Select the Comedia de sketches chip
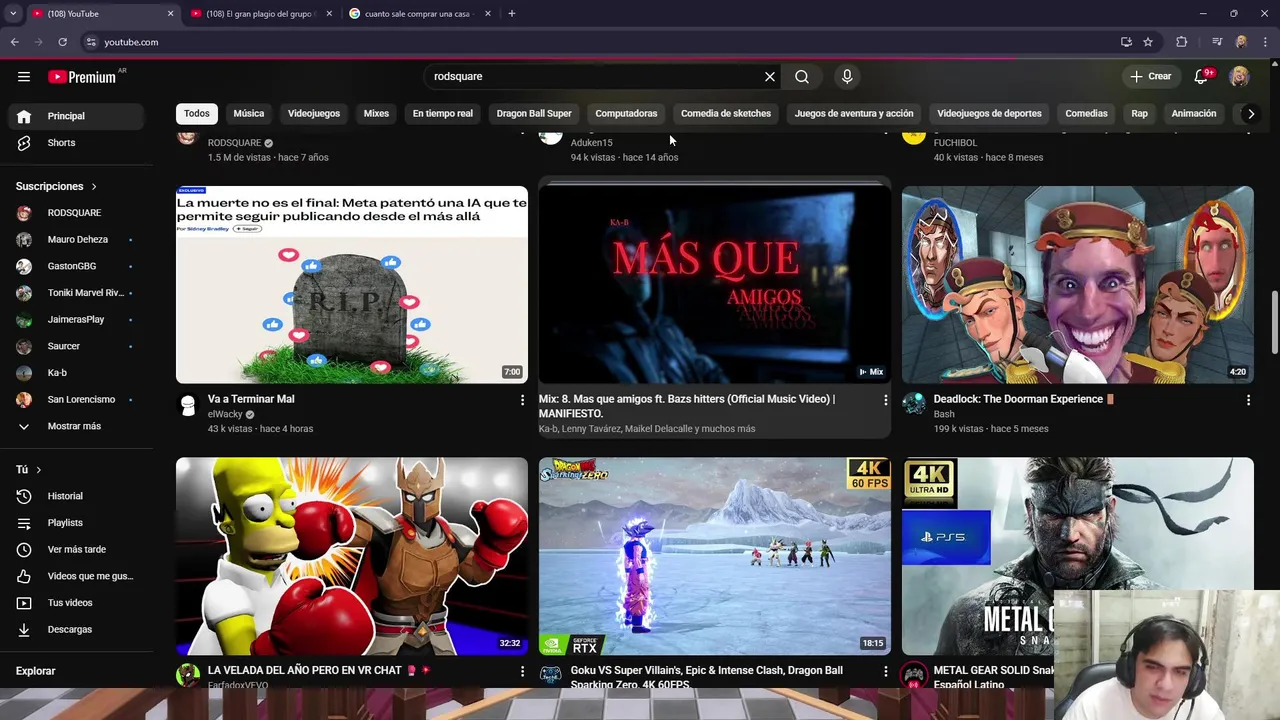The image size is (1280, 720). tap(726, 113)
